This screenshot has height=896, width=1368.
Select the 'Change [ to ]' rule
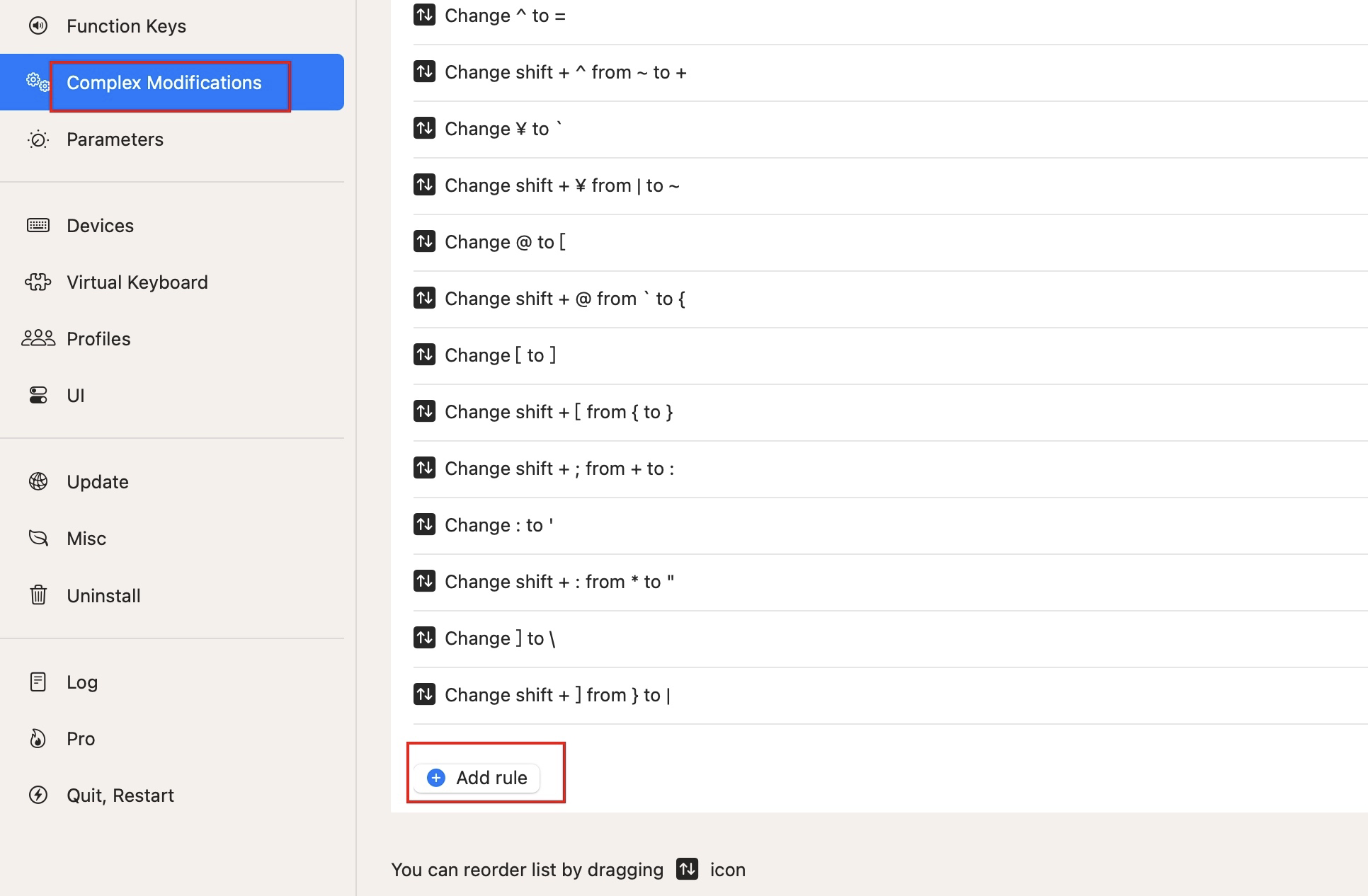tap(500, 355)
